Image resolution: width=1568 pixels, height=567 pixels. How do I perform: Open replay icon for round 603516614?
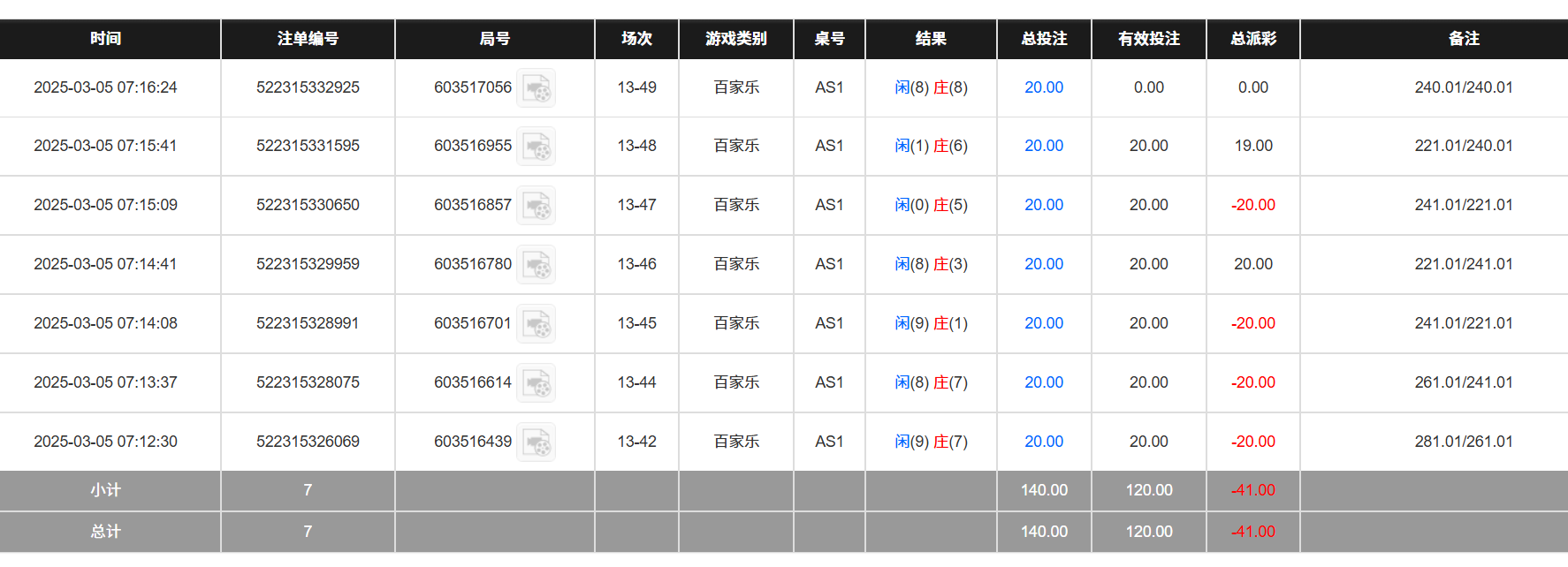pyautogui.click(x=536, y=383)
